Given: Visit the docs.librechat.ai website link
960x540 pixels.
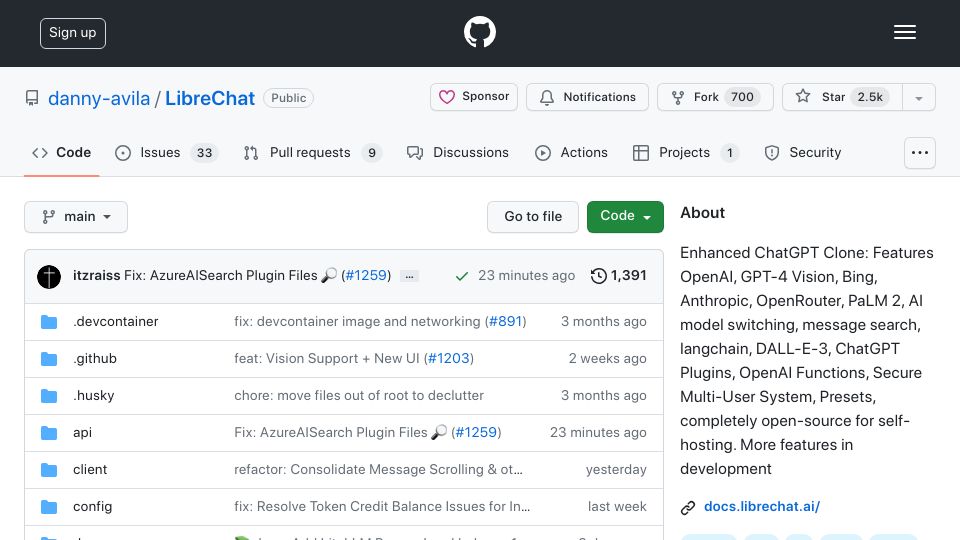Looking at the screenshot, I should [762, 506].
